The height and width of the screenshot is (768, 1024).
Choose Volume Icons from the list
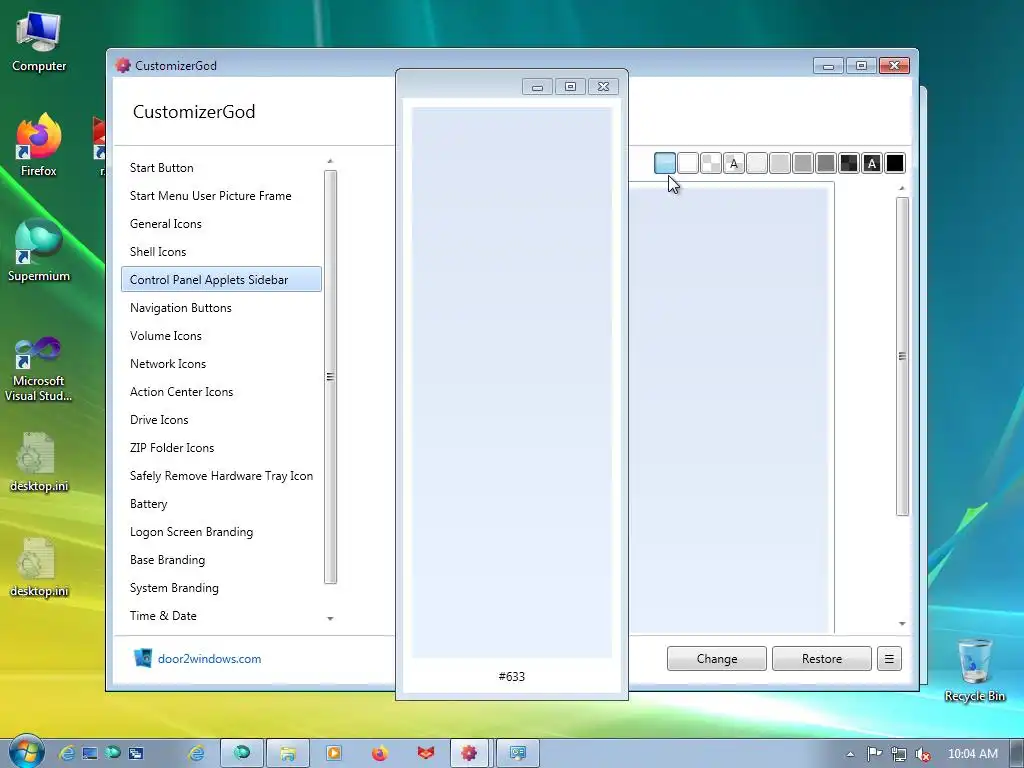[221, 336]
